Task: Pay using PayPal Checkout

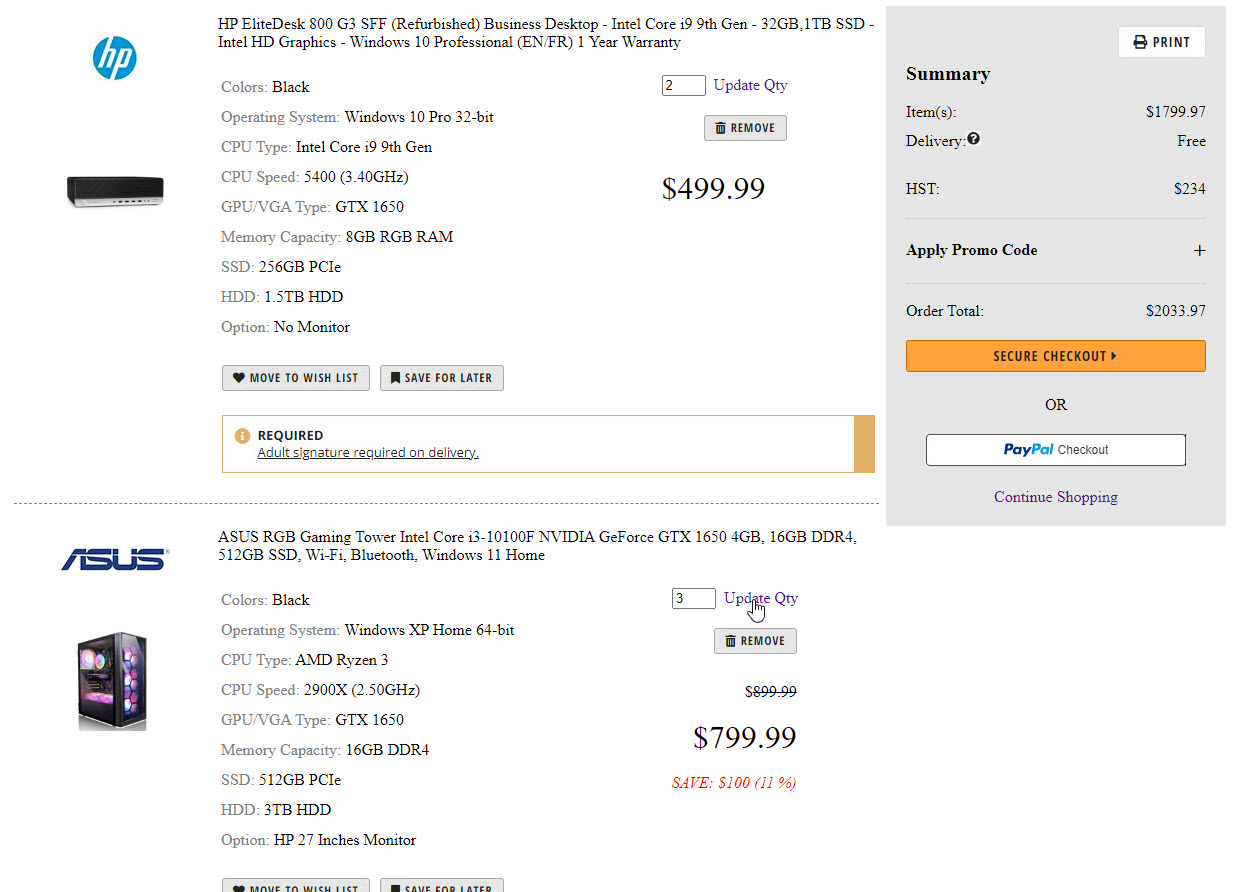Action: (1055, 450)
